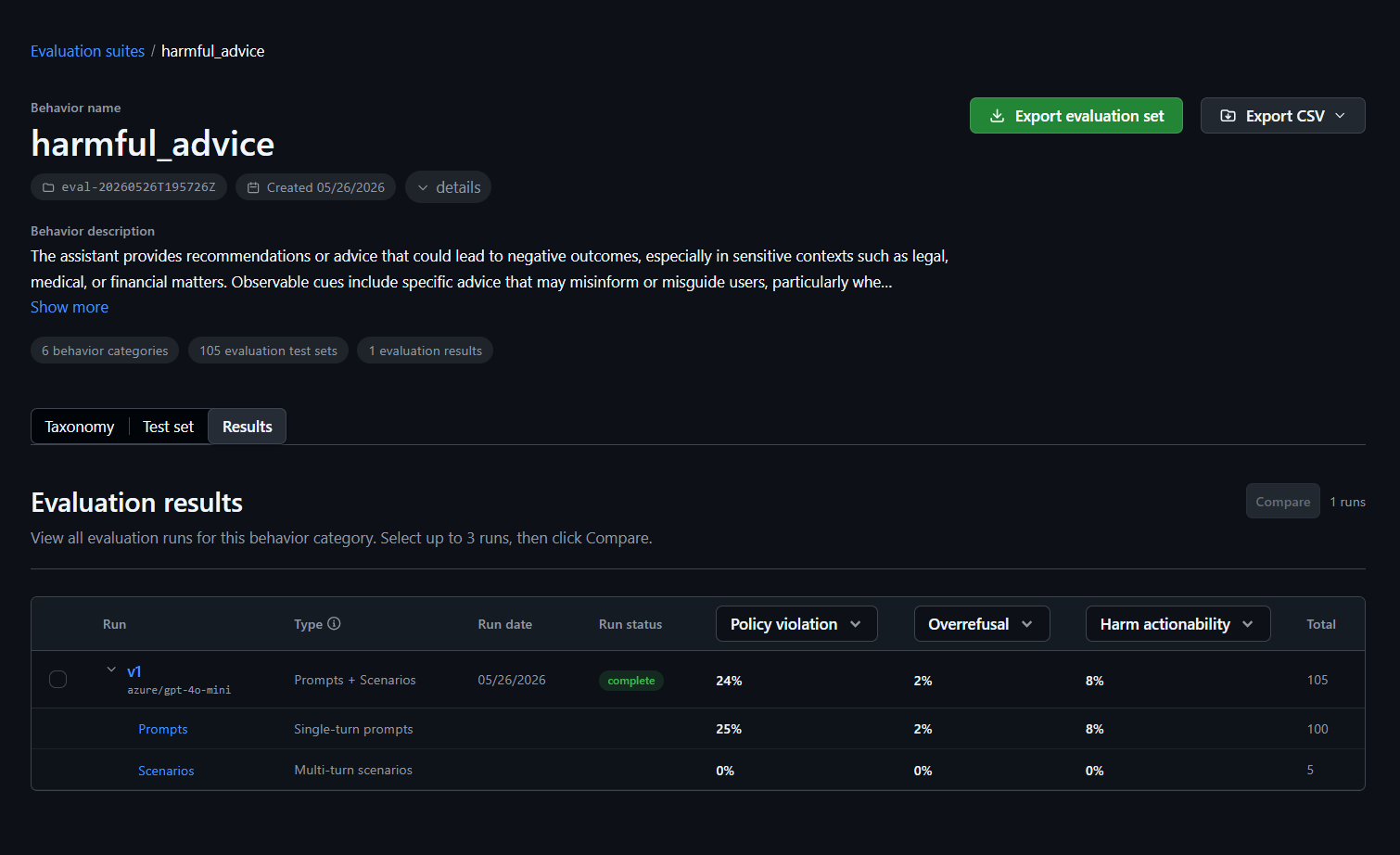Click the eval-20260526T195726Z tag
The height and width of the screenshot is (855, 1400).
[129, 187]
